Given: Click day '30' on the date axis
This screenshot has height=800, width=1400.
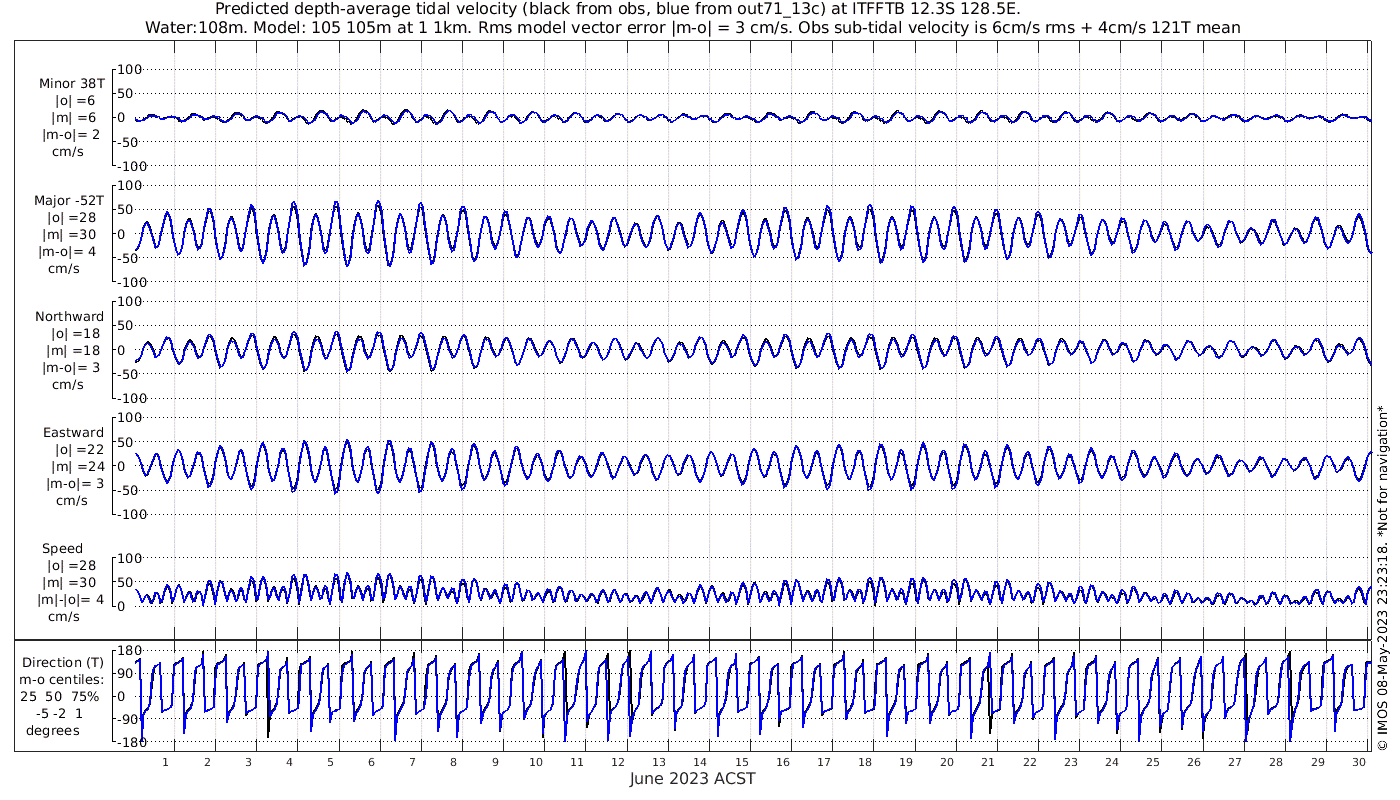Looking at the screenshot, I should 1358,761.
